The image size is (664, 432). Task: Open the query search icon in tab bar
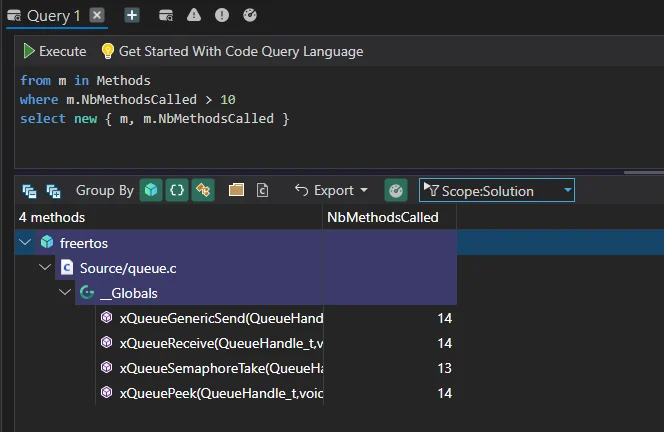166,16
